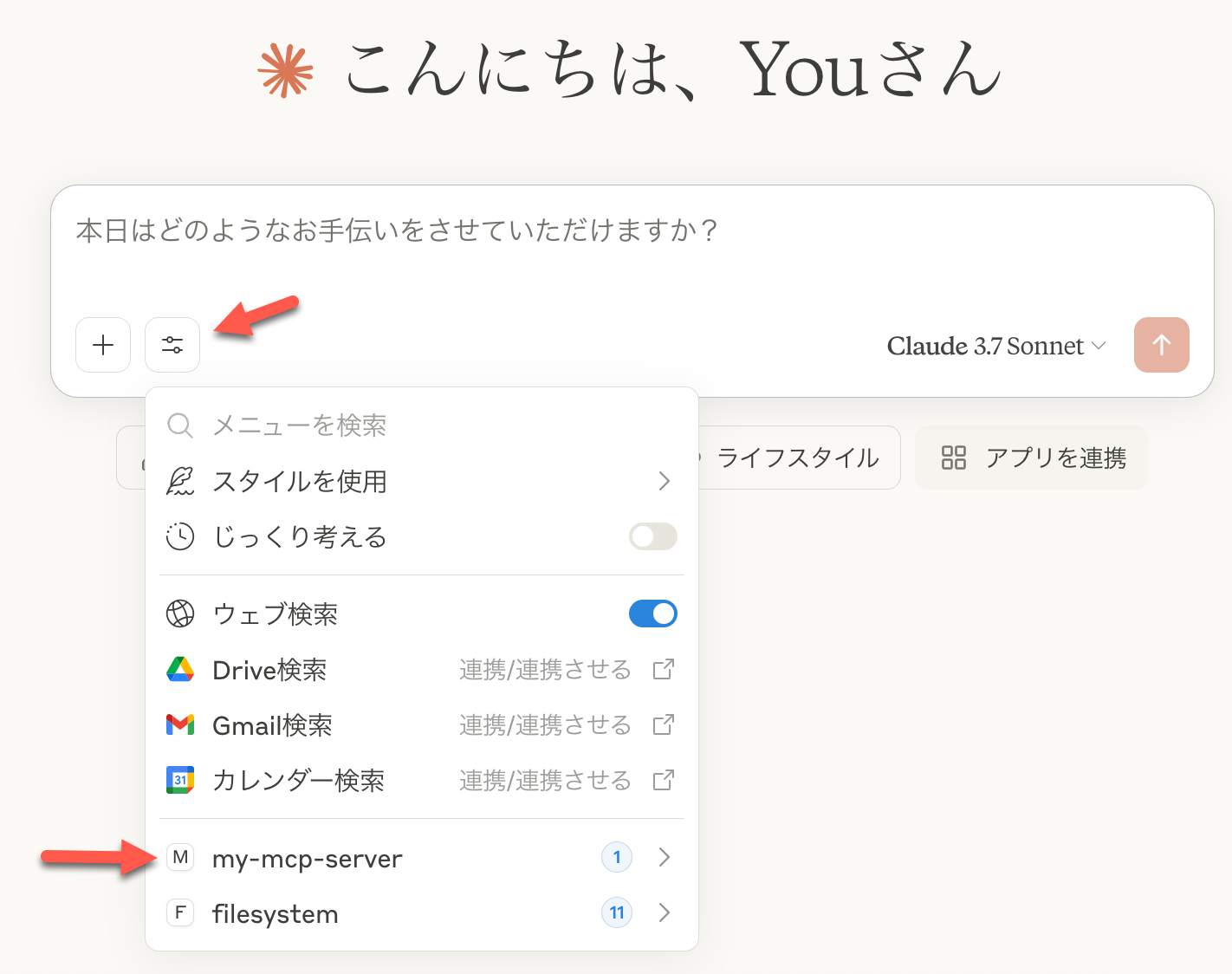Click the Drive検索 external link icon
Image resolution: width=1232 pixels, height=974 pixels.
pos(664,669)
